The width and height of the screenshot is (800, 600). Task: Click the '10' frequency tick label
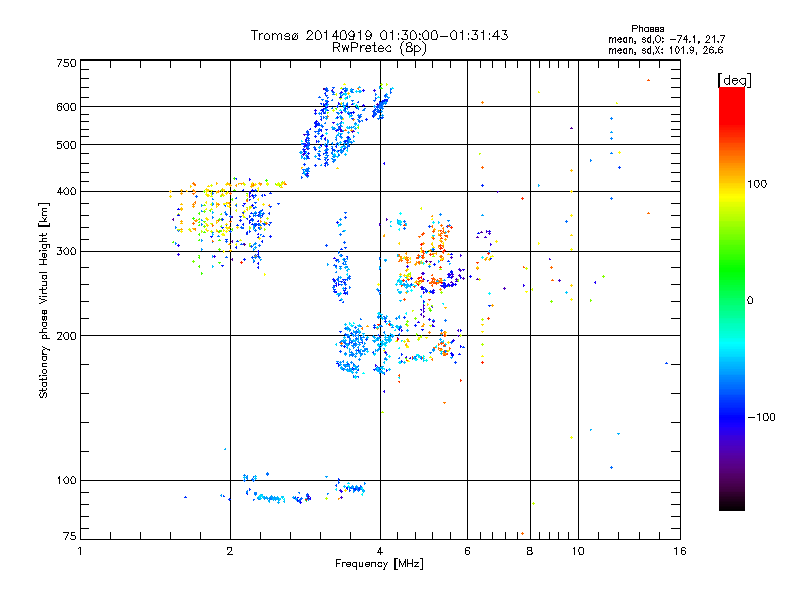click(x=578, y=551)
